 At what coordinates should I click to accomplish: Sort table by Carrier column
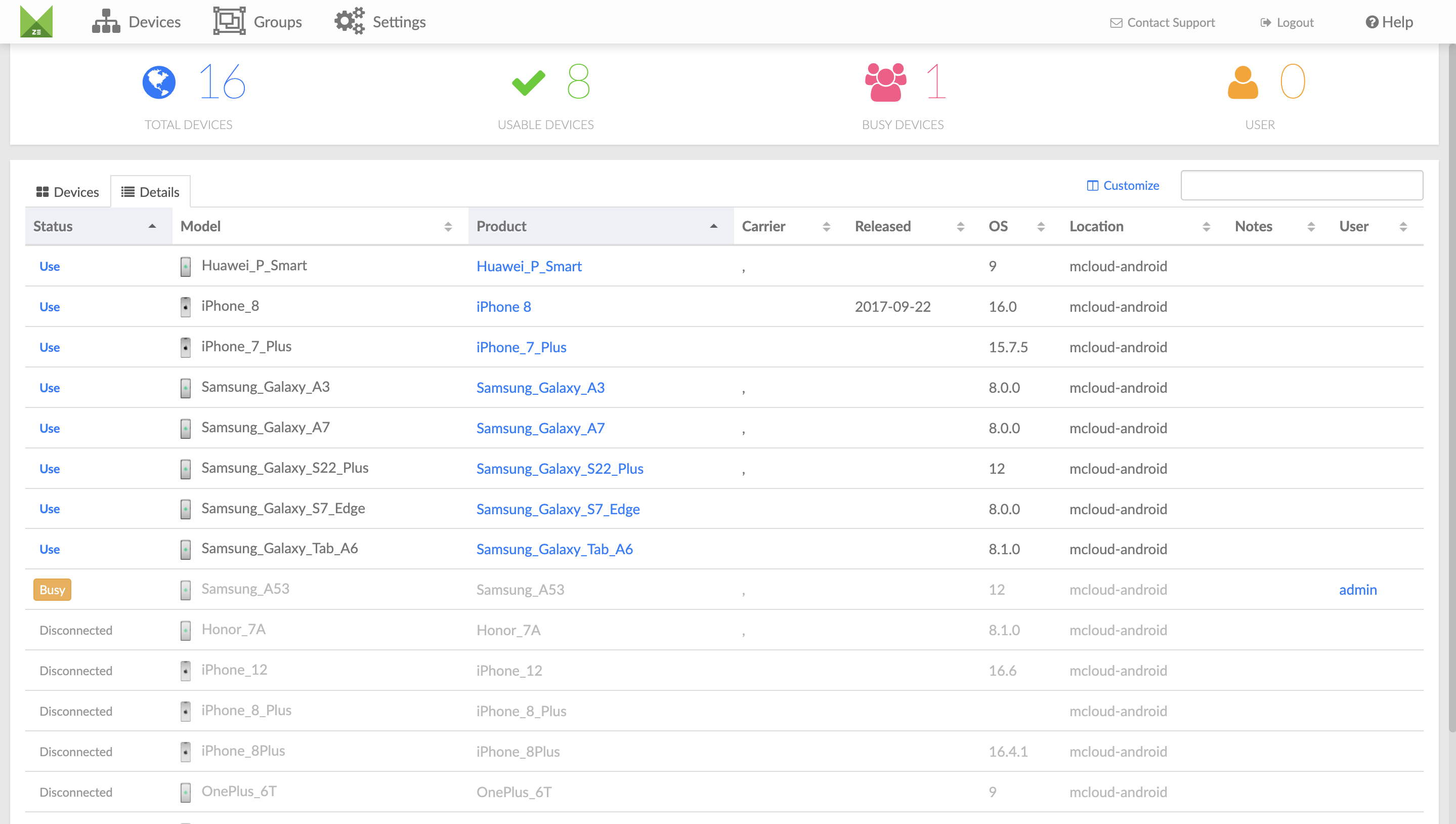pos(790,226)
